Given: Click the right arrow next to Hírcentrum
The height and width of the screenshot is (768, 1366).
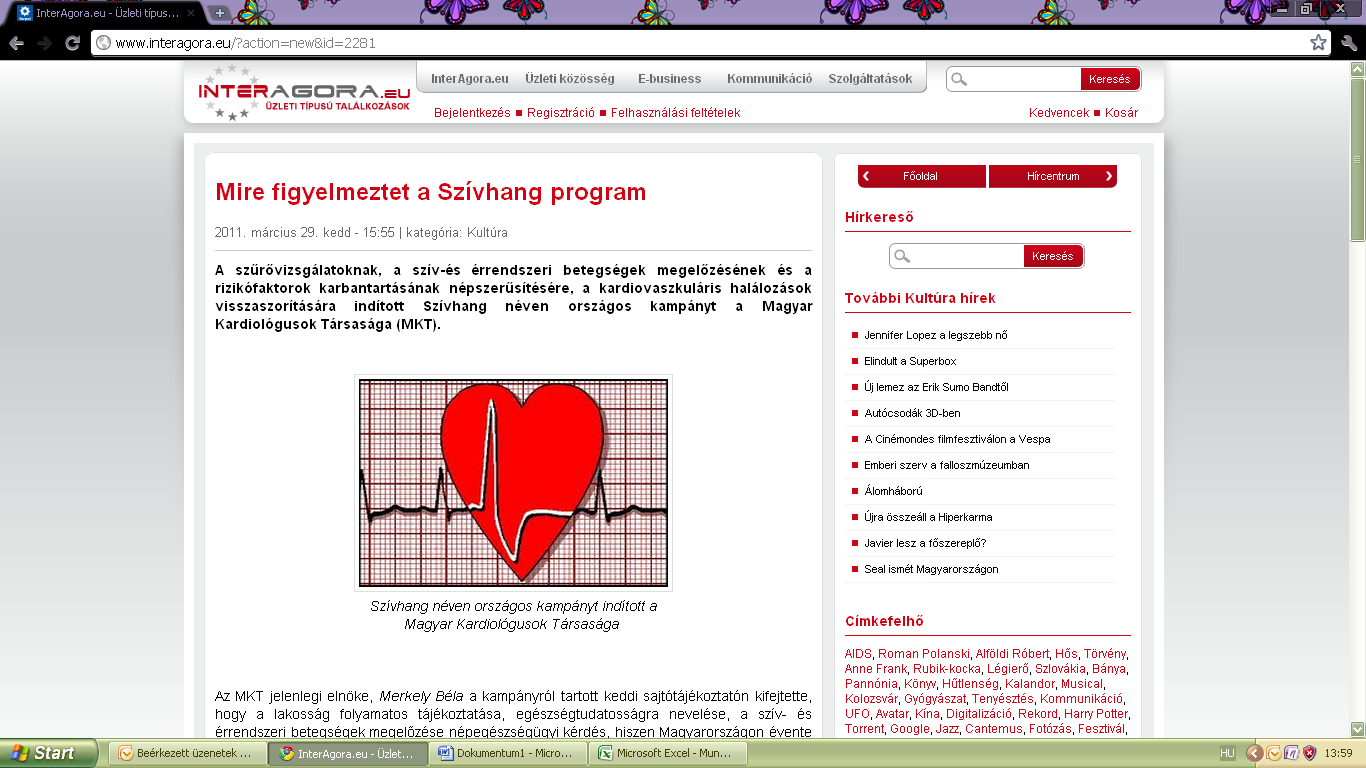Looking at the screenshot, I should [1109, 176].
